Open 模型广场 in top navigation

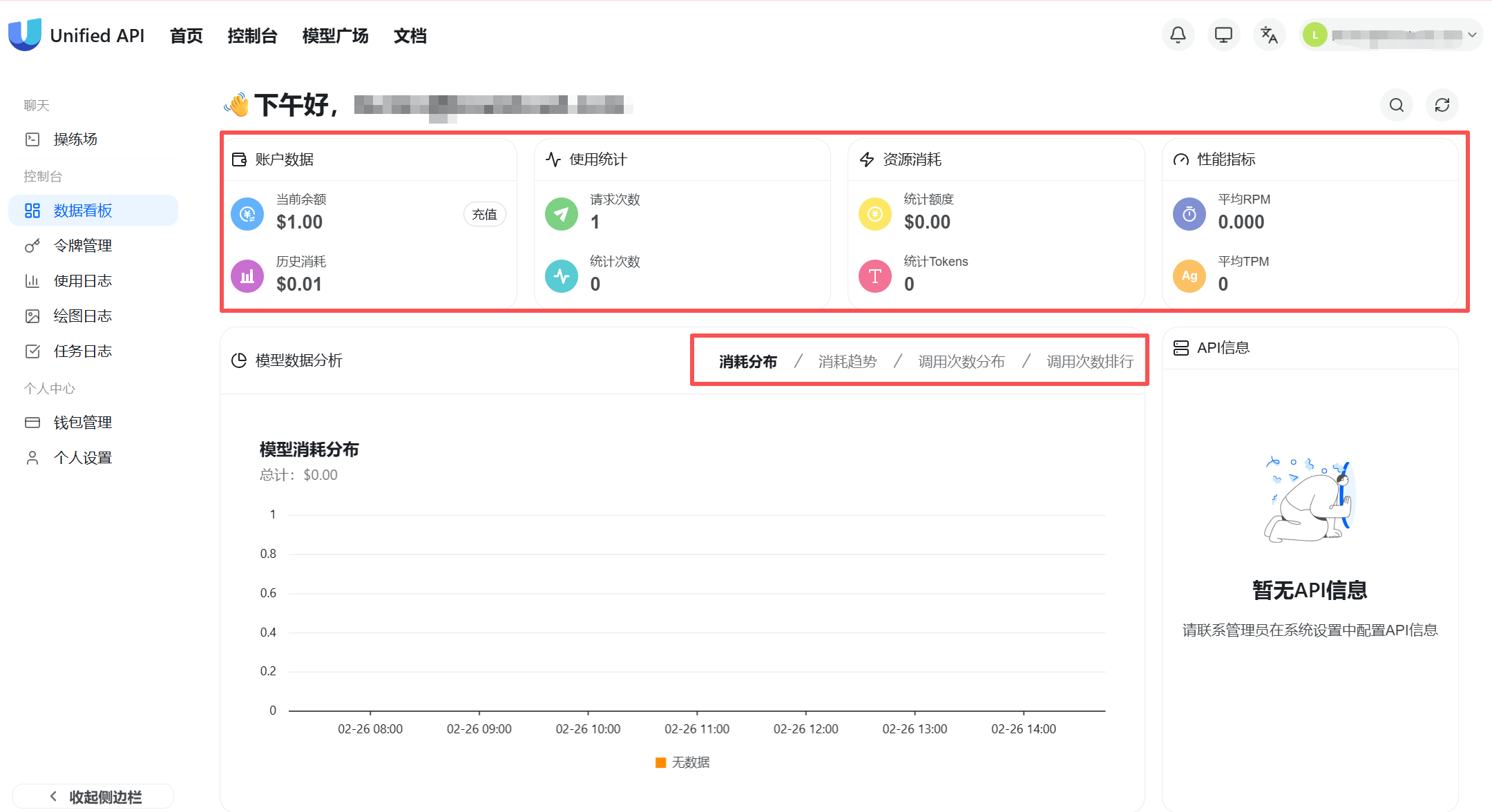pyautogui.click(x=335, y=36)
